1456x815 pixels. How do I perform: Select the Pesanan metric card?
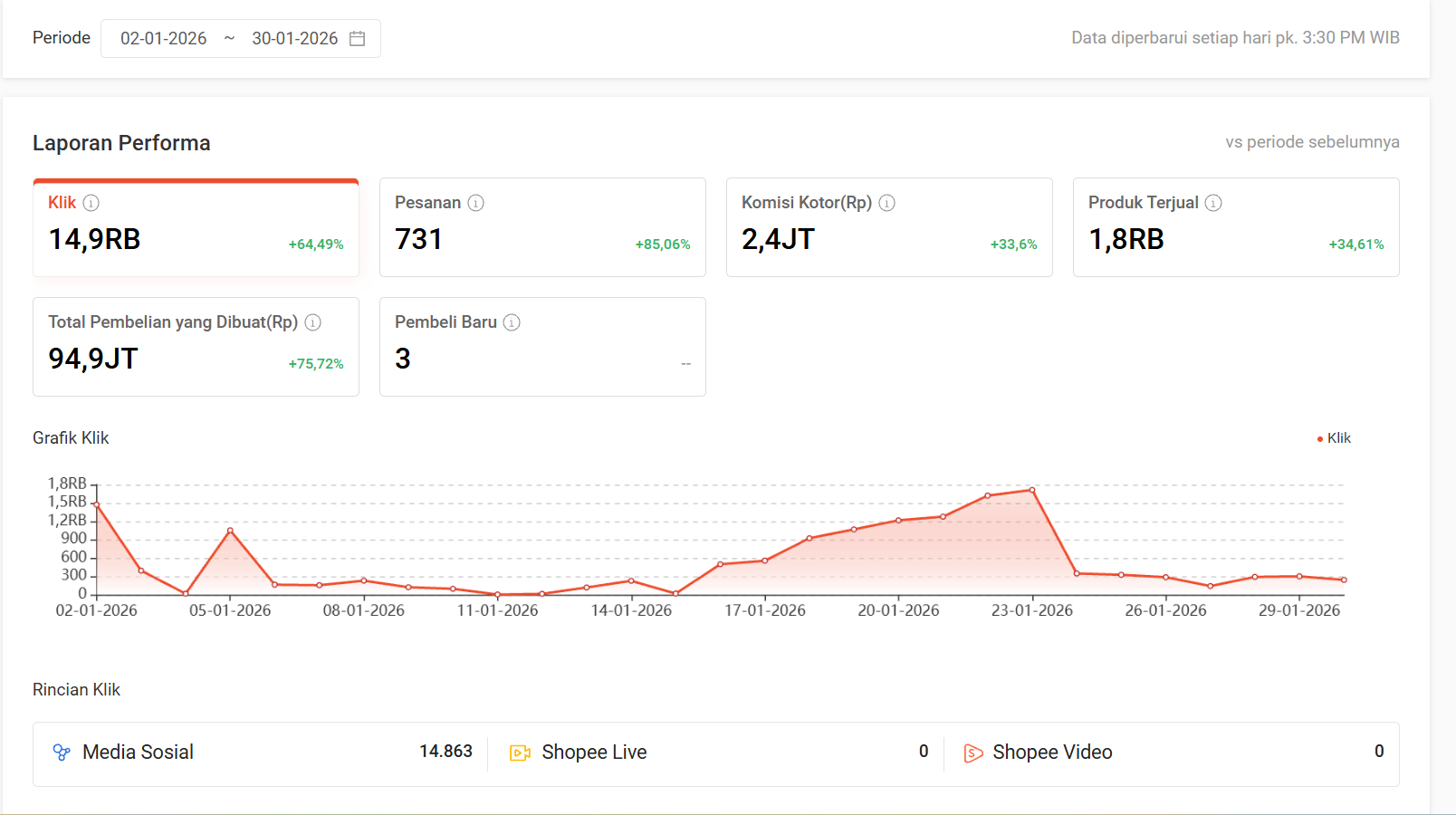pos(542,228)
